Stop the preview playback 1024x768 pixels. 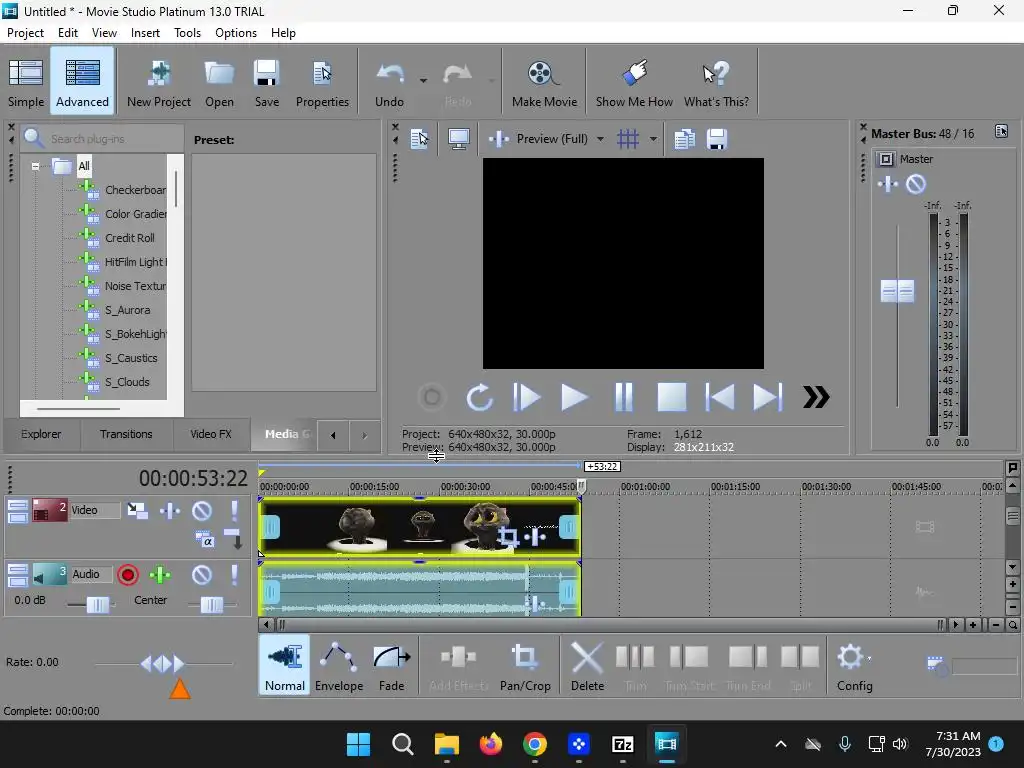coord(671,397)
